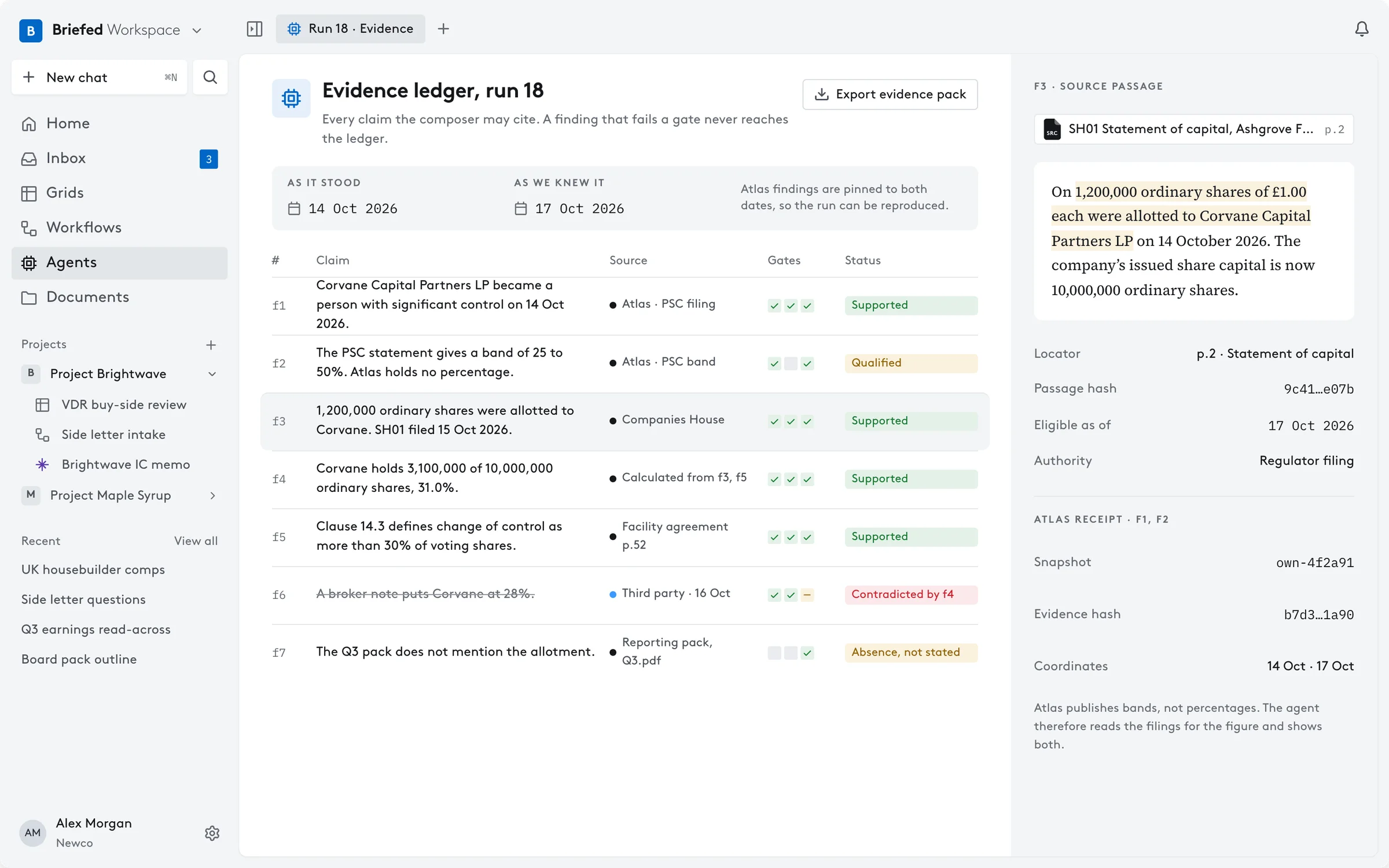Screen dimensions: 1389x868
Task: Go to Home
Action: pyautogui.click(x=119, y=123)
